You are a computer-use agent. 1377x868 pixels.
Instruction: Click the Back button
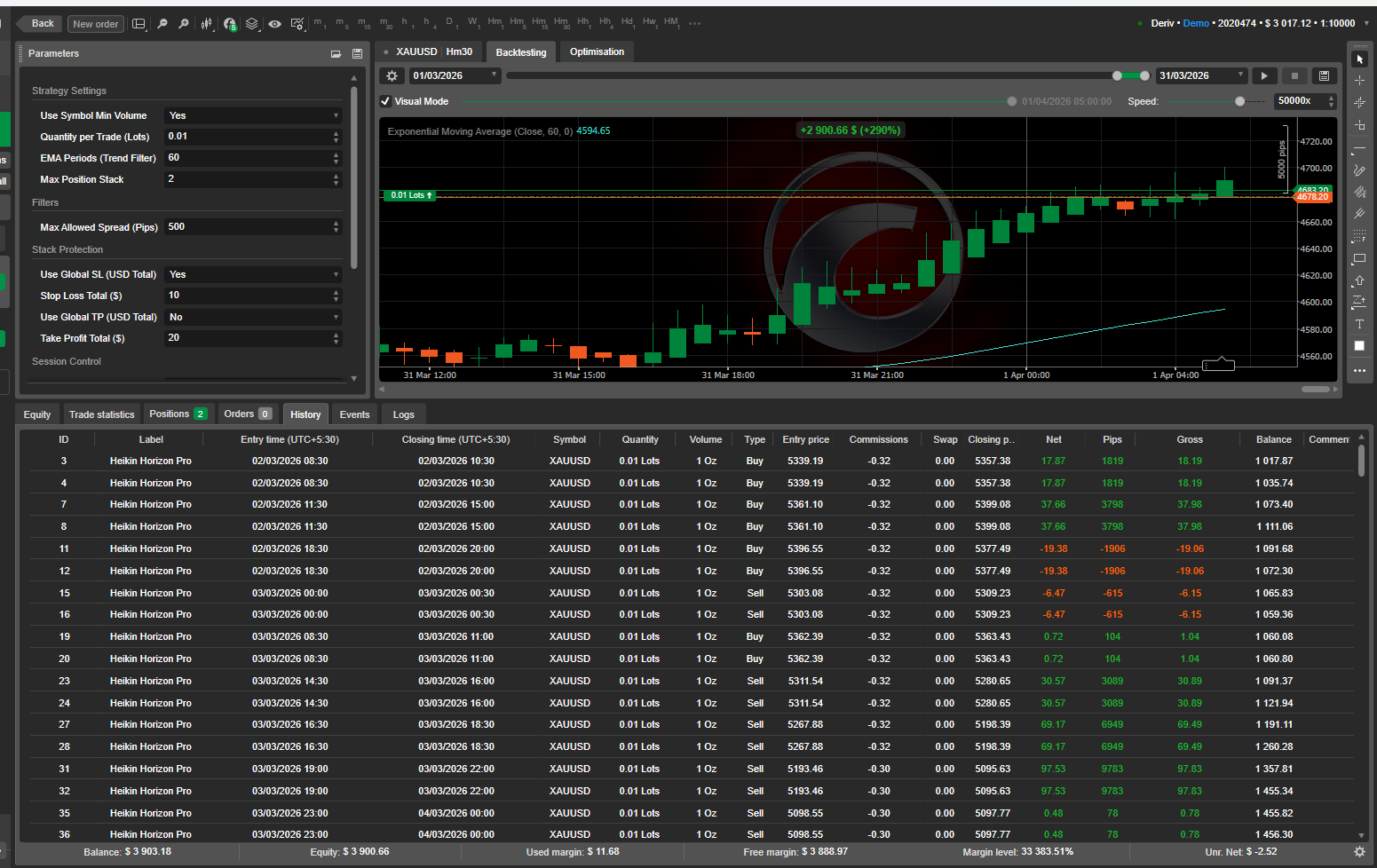coord(42,24)
